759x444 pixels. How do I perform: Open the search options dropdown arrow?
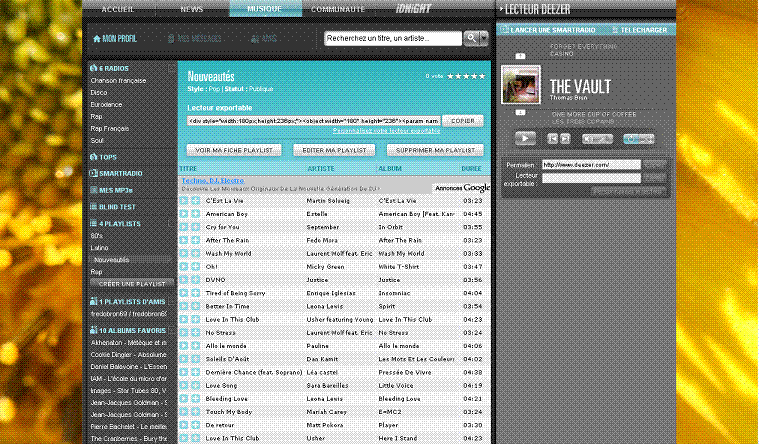pyautogui.click(x=484, y=38)
